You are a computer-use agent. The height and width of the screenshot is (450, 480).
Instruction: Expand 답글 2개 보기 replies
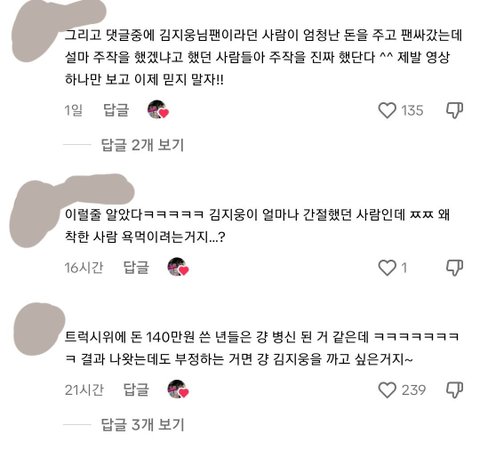(142, 145)
